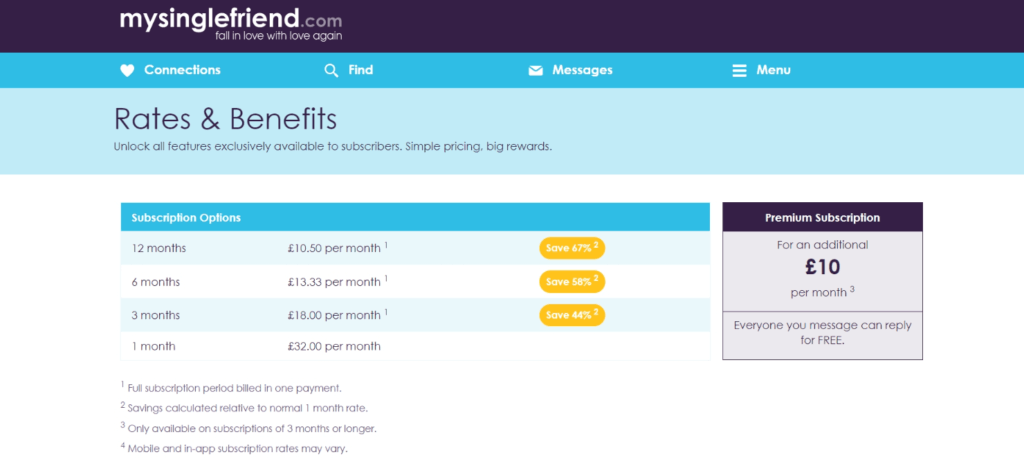Go to the Messages nav item

pyautogui.click(x=583, y=70)
